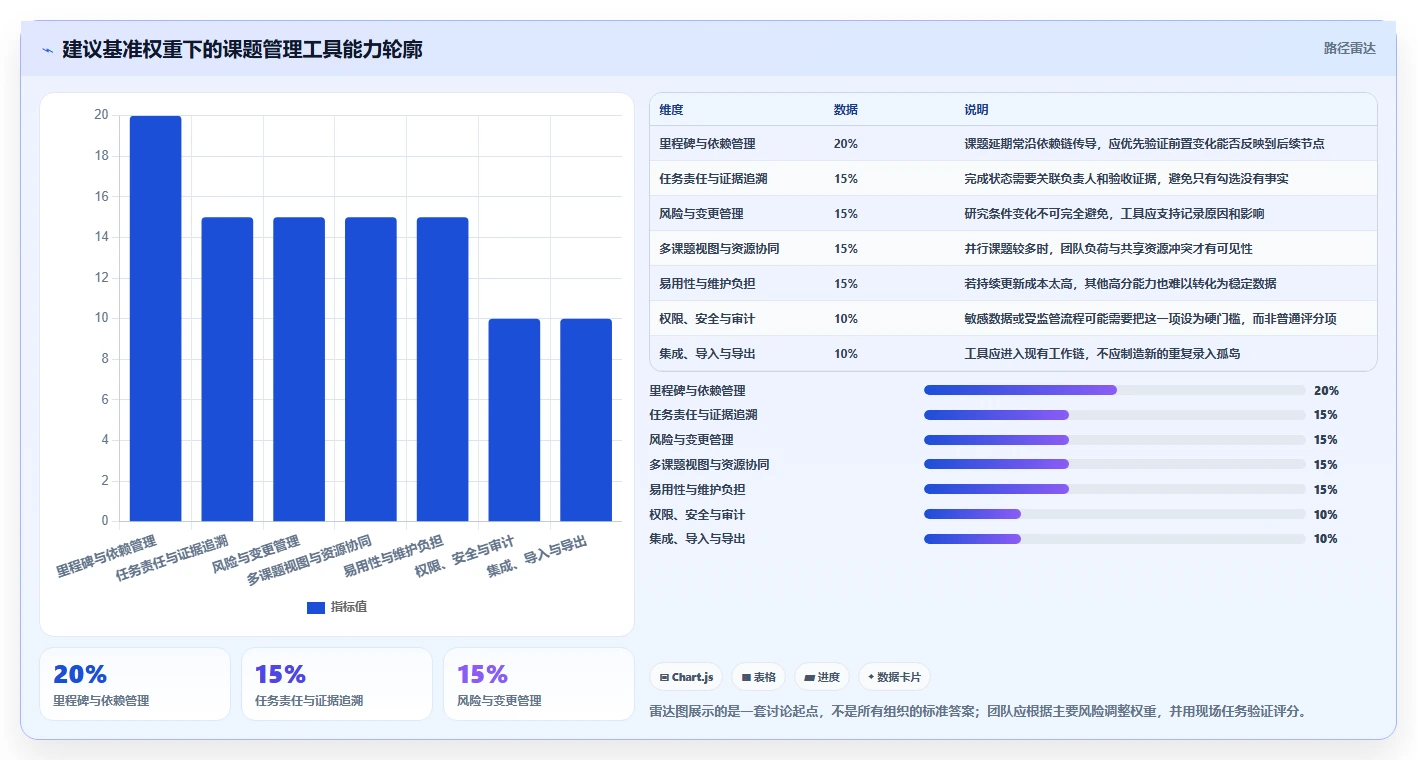
Task: Click the 集成、导入与导出 label in the progress list
Action: (x=697, y=539)
